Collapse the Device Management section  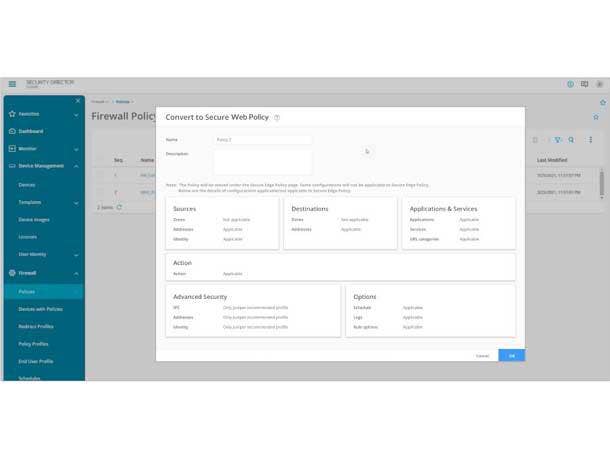[76, 166]
